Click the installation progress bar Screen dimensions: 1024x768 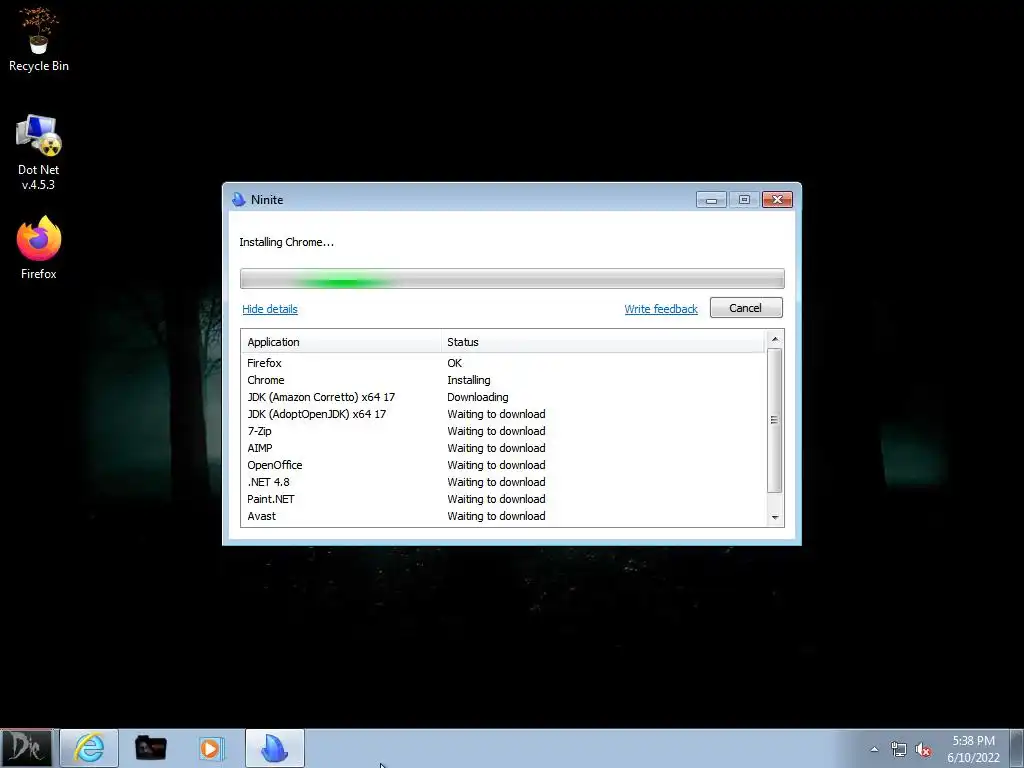coord(512,278)
